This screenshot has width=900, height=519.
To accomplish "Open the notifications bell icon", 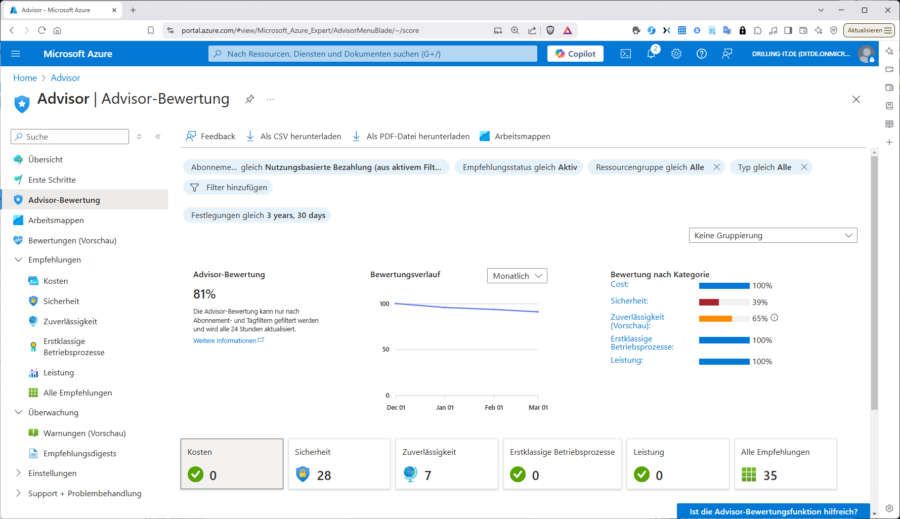I will 651,54.
